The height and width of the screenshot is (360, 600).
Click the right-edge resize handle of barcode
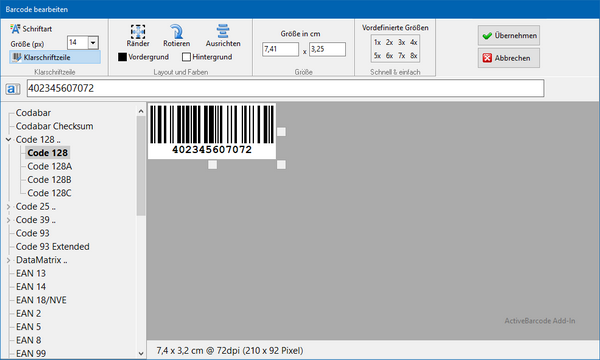tap(281, 132)
